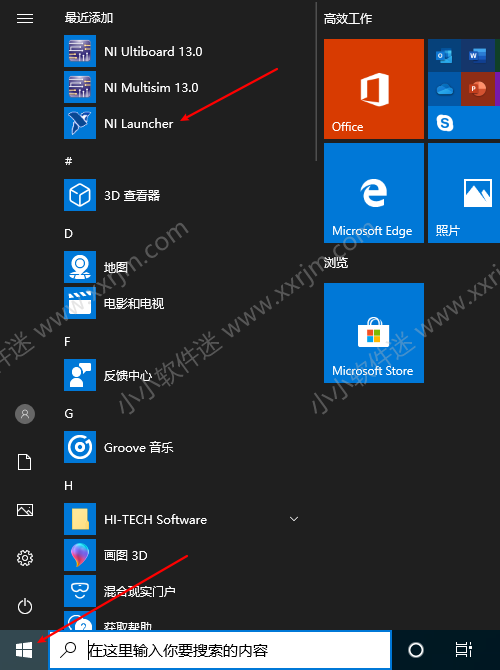Click the 高效工作 tile group title
Image resolution: width=500 pixels, height=670 pixels.
click(x=348, y=19)
